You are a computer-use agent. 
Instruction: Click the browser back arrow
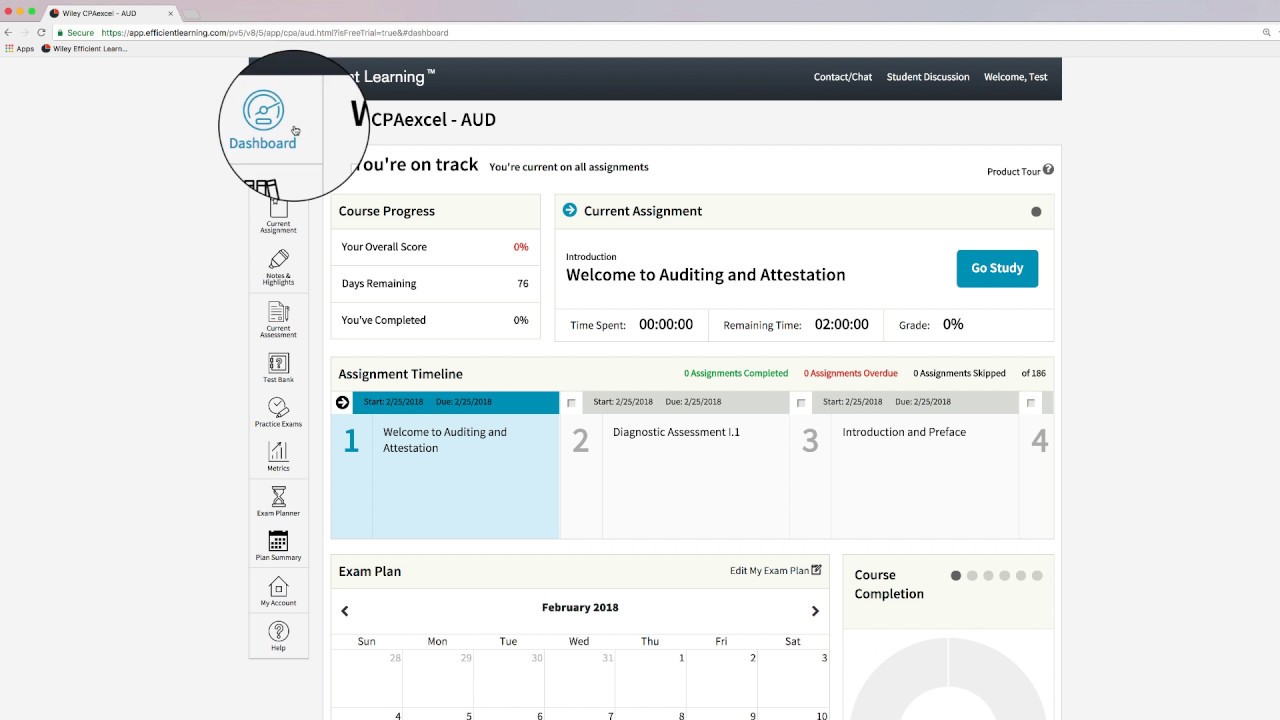pos(9,32)
